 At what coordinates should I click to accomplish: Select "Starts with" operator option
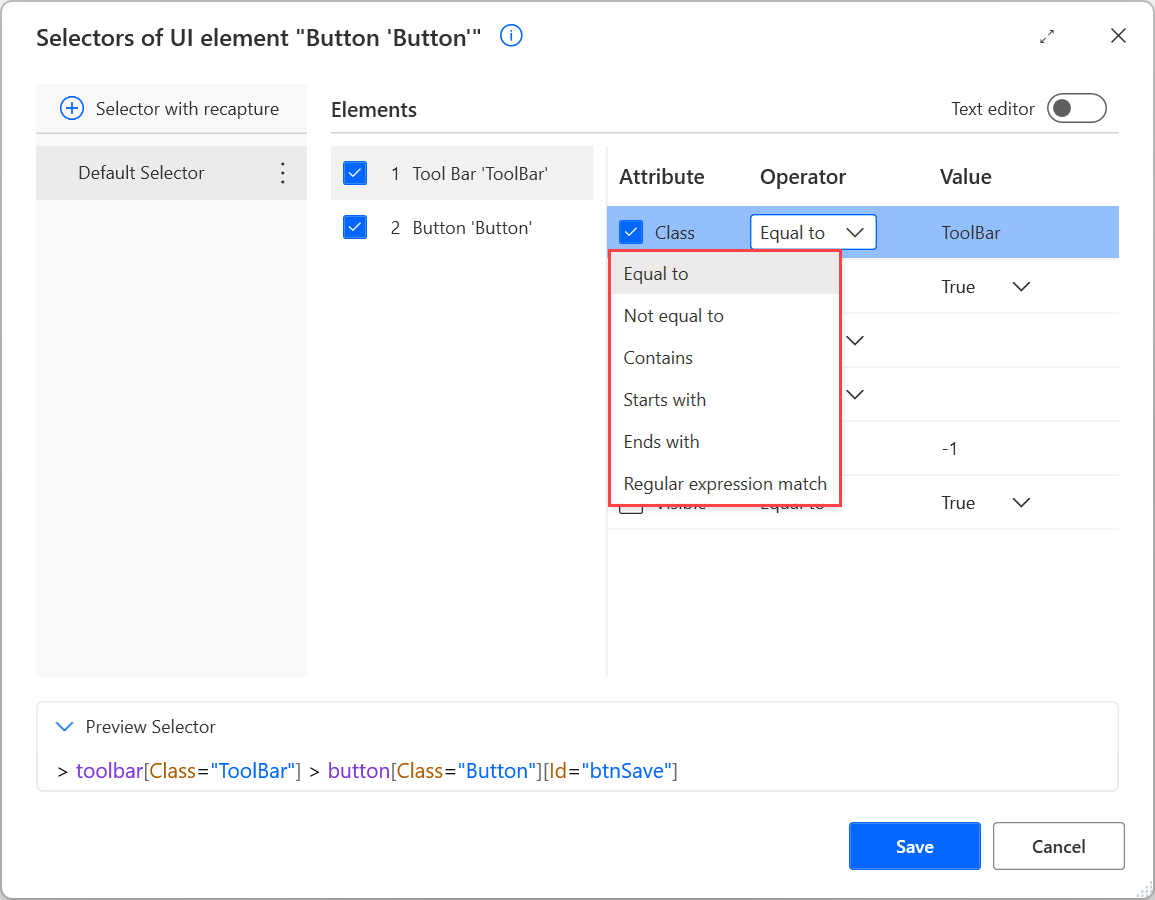click(664, 400)
